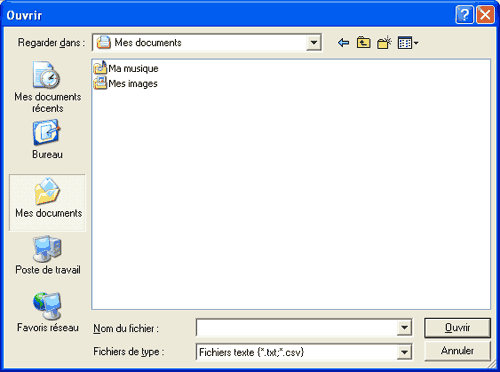Click the Nom du fichier text field
Screen dimensions: 500x372
pos(297,328)
